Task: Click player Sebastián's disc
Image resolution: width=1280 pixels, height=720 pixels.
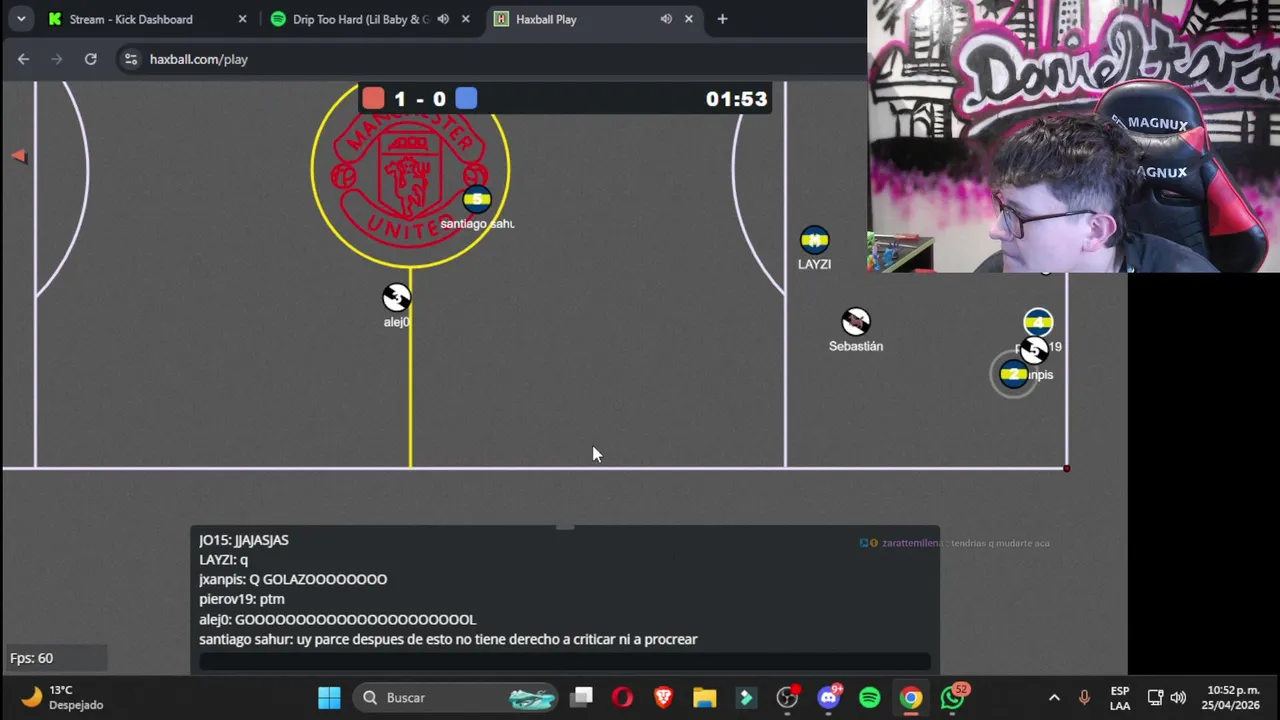Action: pos(856,322)
